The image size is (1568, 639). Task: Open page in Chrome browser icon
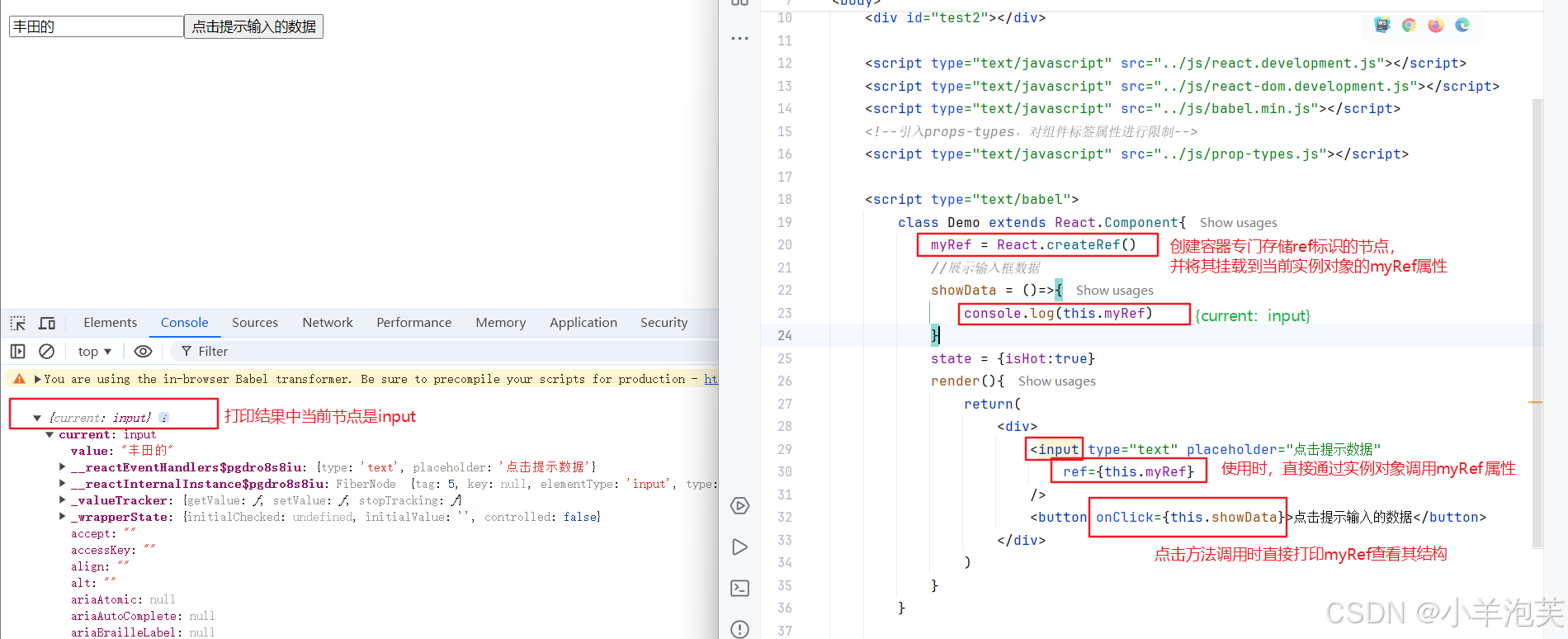click(x=1409, y=25)
